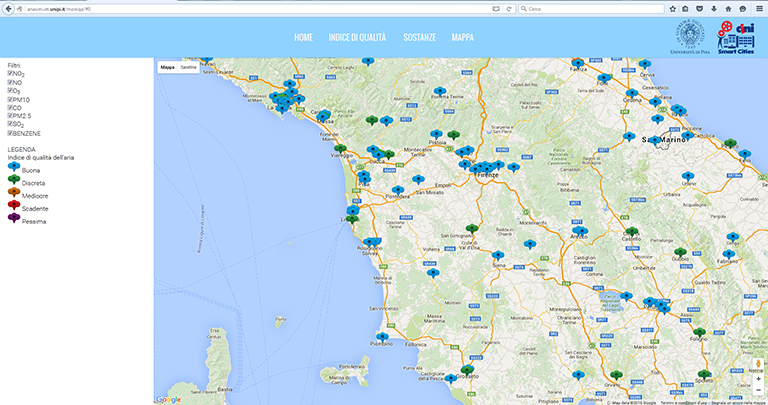Screen dimensions: 768x405
Task: Click the green marker near Foligno
Action: click(x=699, y=332)
